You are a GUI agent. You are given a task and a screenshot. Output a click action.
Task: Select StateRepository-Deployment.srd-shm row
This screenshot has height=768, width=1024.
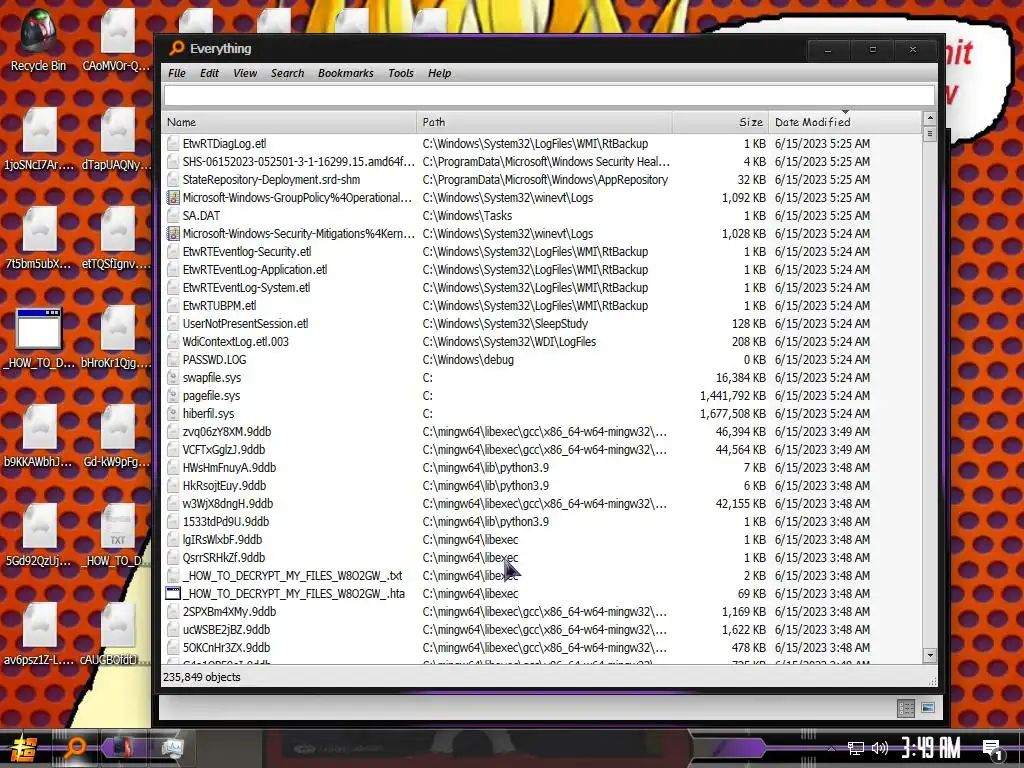542,180
